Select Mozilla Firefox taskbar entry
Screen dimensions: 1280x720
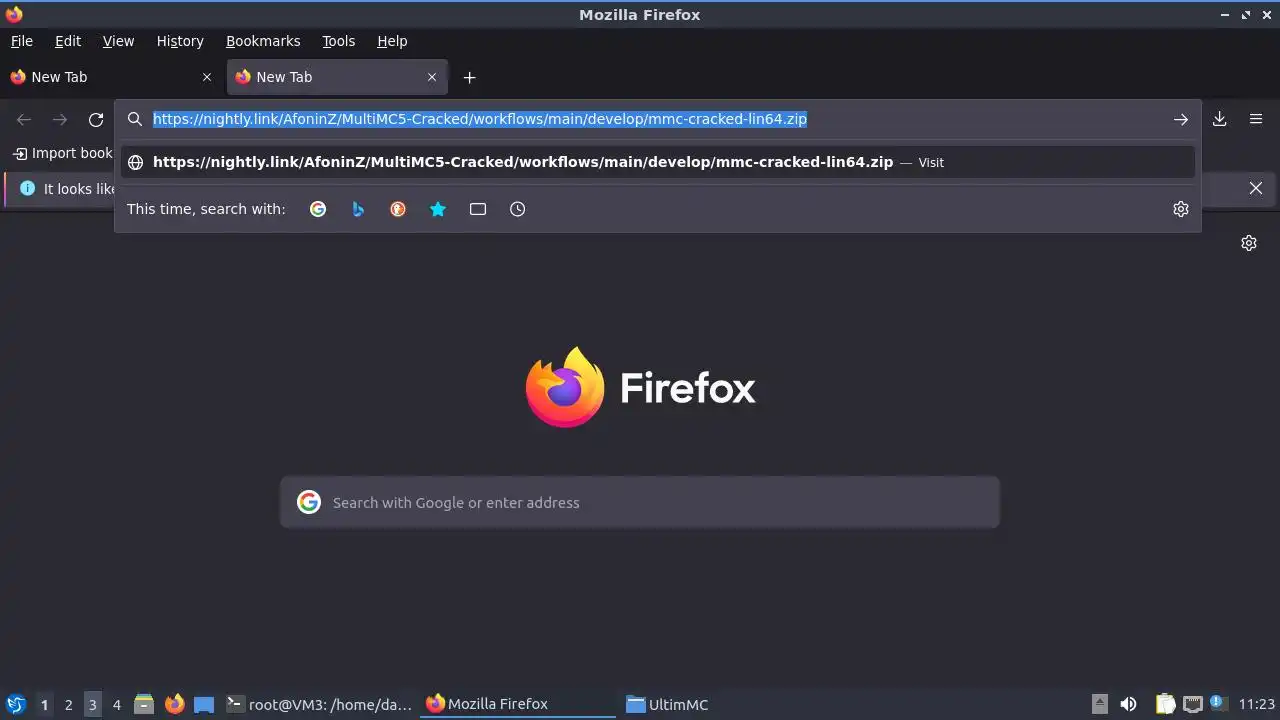click(519, 704)
